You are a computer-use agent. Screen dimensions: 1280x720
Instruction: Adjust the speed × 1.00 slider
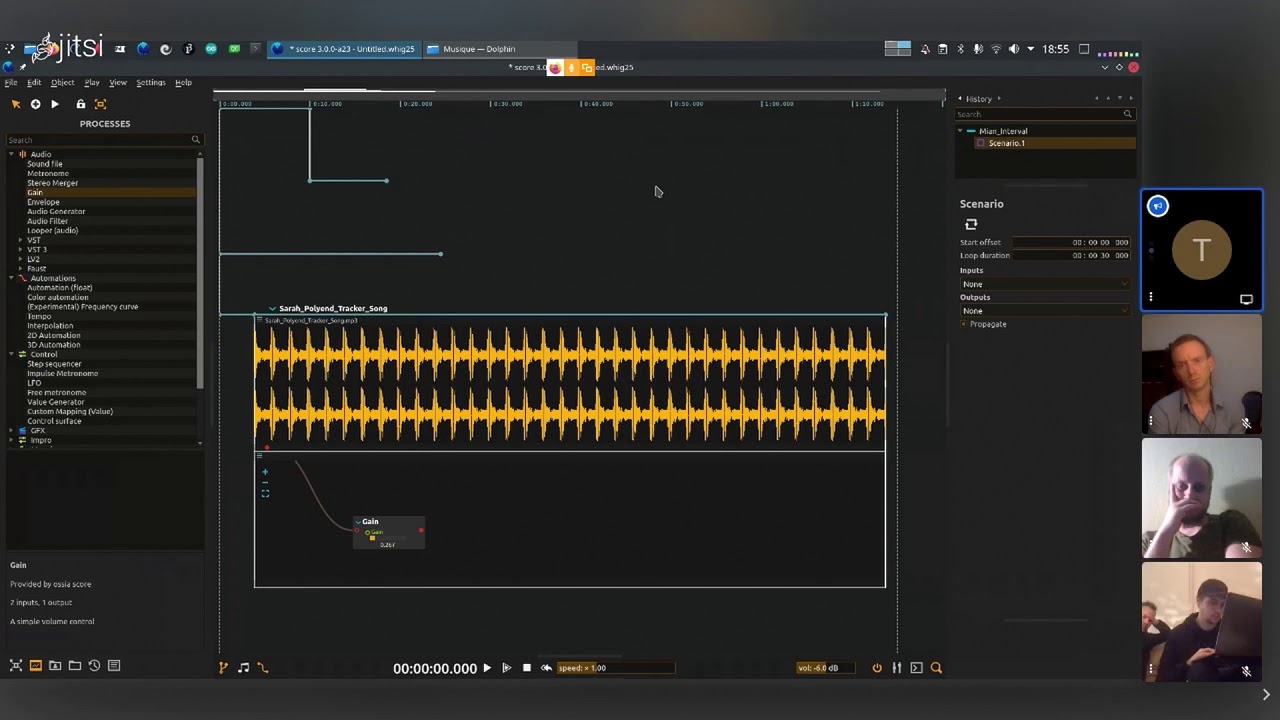pyautogui.click(x=616, y=668)
